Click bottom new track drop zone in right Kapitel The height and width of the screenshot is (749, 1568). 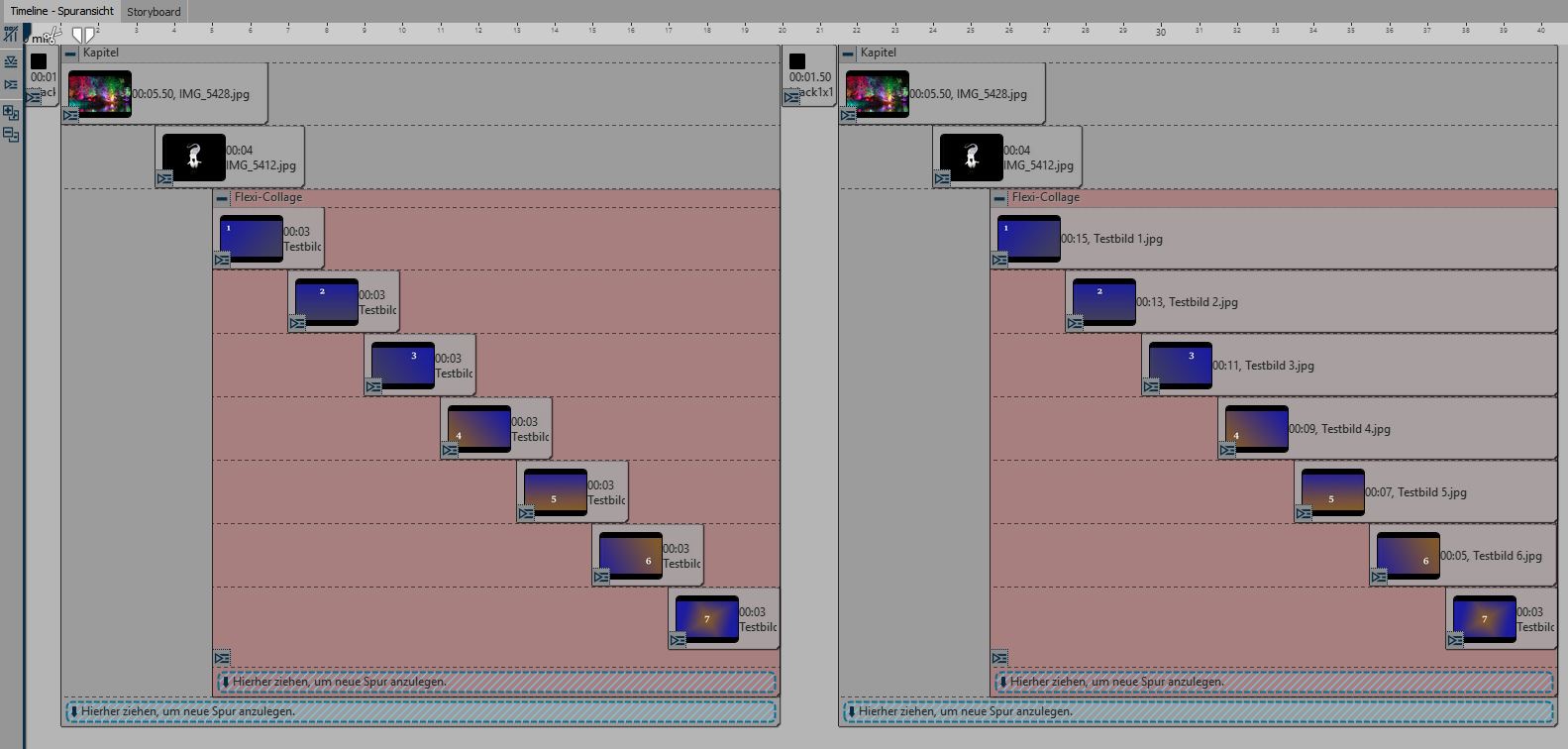1198,711
